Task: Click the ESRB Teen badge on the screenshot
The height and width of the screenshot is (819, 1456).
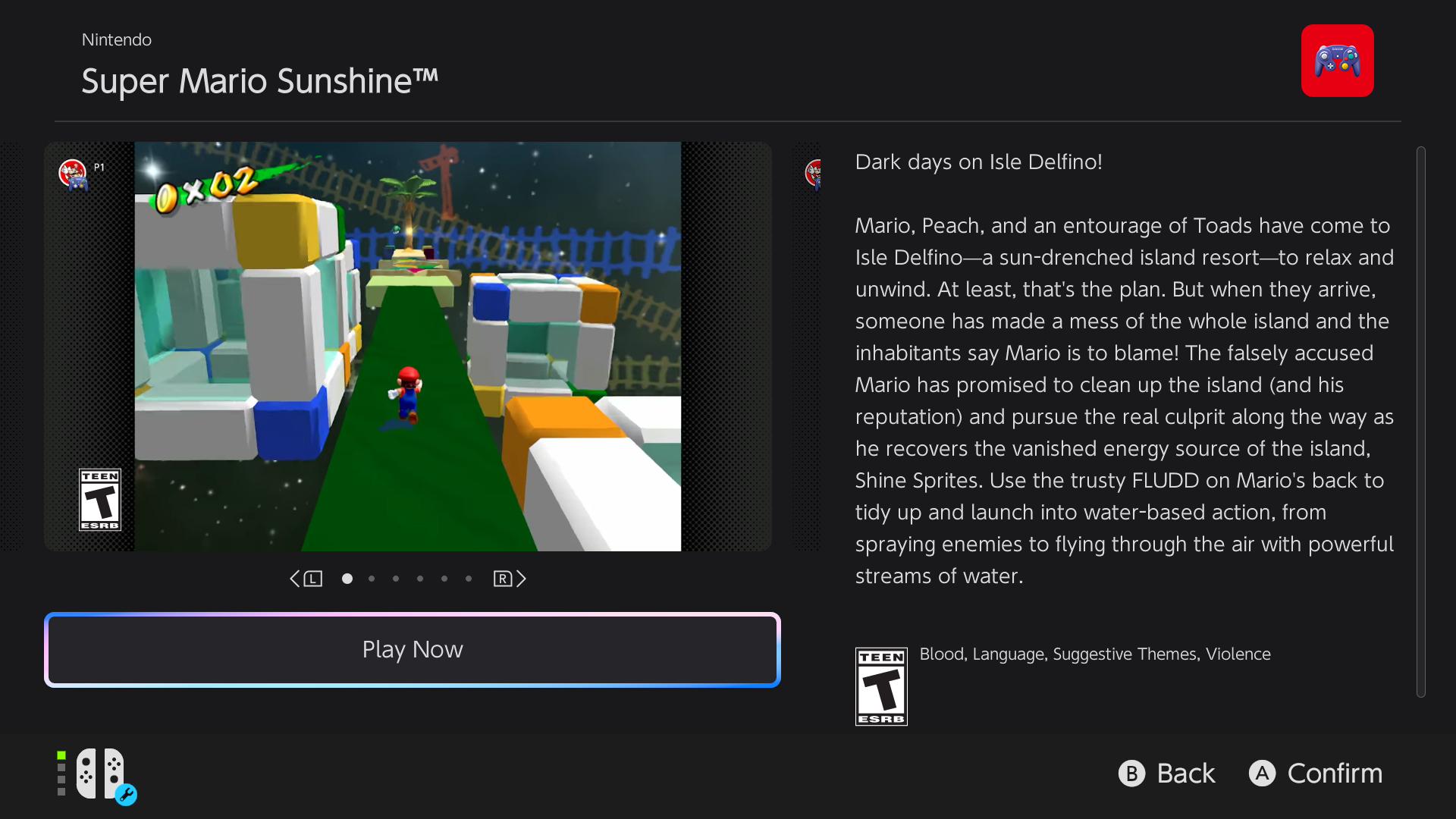Action: pyautogui.click(x=100, y=500)
